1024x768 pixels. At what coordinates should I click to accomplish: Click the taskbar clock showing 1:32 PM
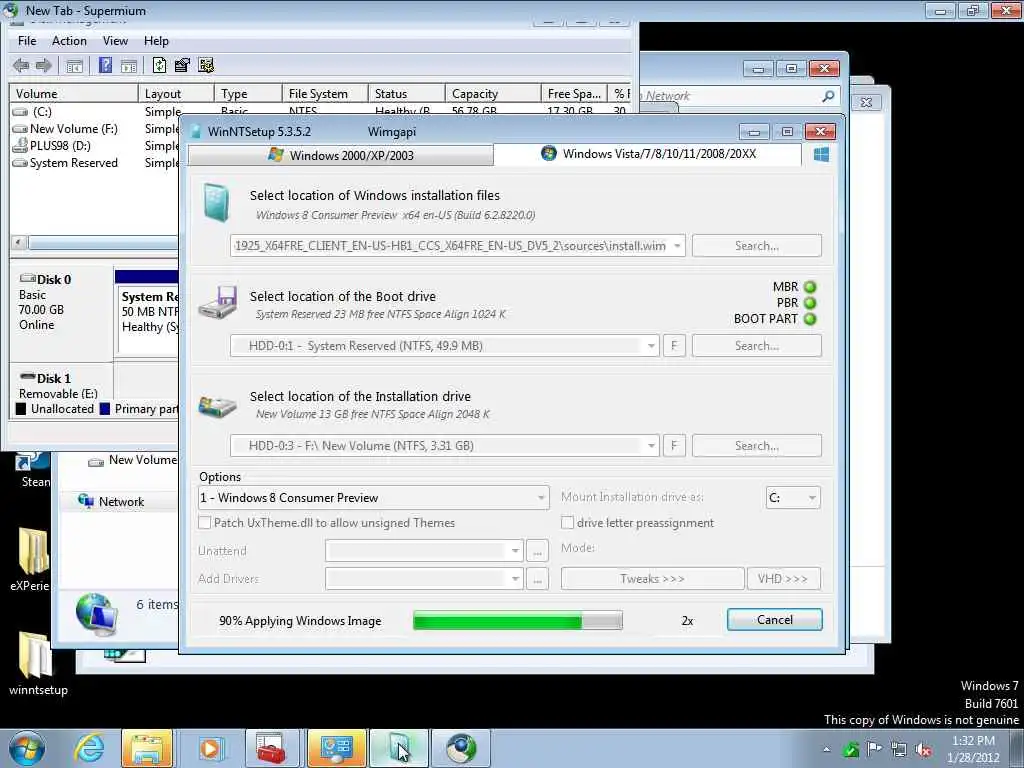coord(973,749)
